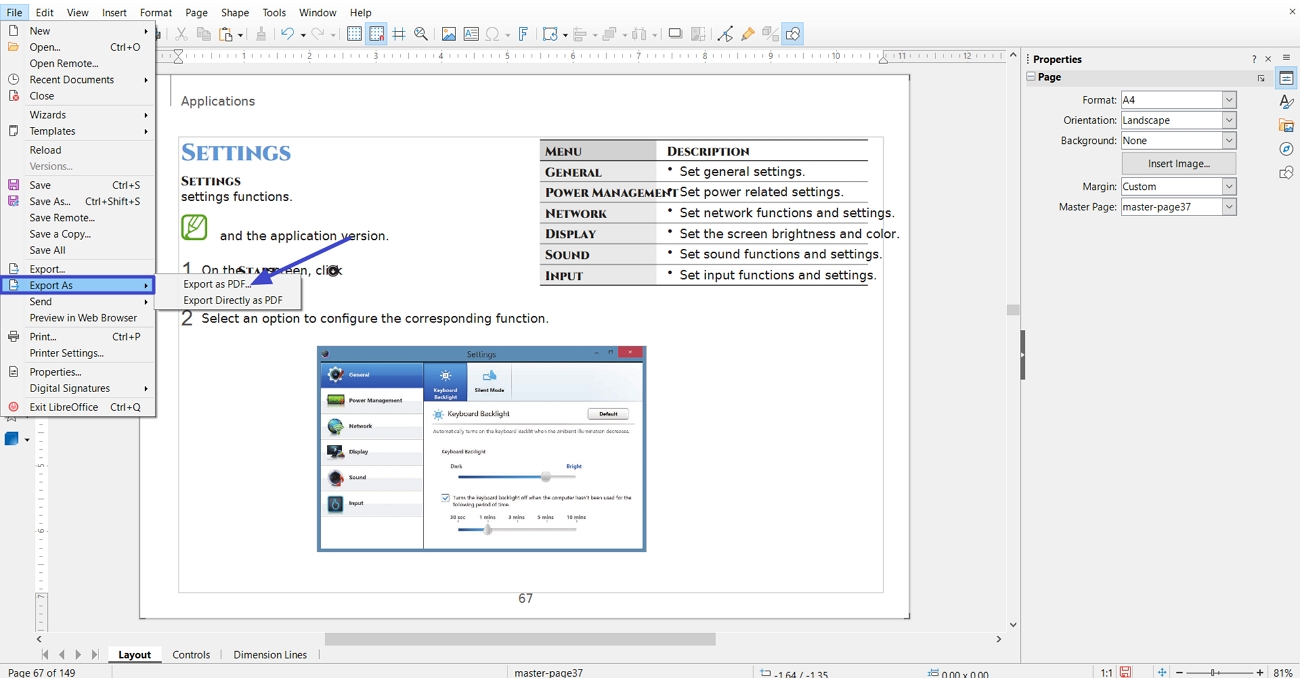Open Recent Documents submenu
Screen dimensions: 1300x678
click(x=78, y=80)
